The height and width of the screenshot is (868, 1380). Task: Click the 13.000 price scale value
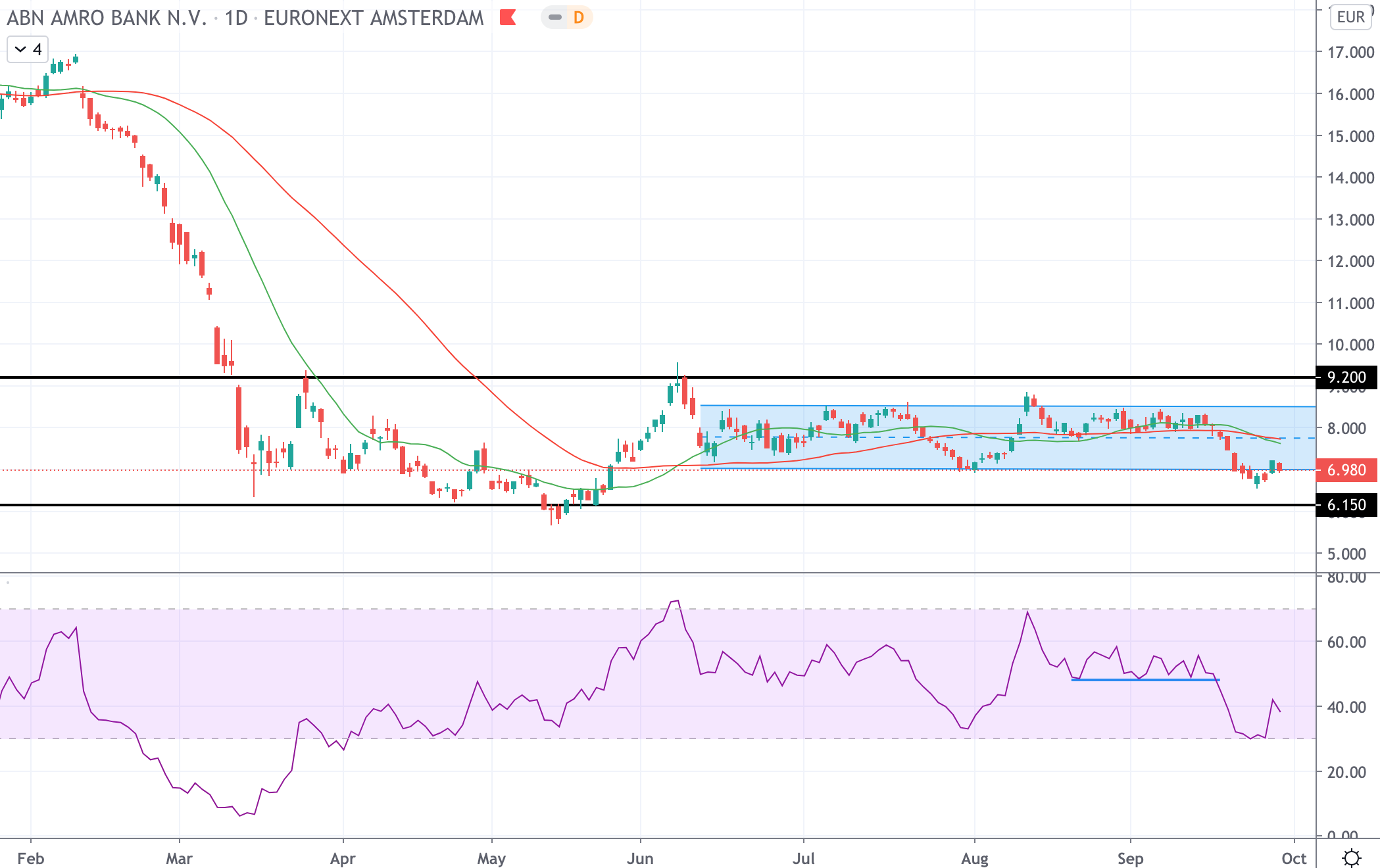[1350, 220]
